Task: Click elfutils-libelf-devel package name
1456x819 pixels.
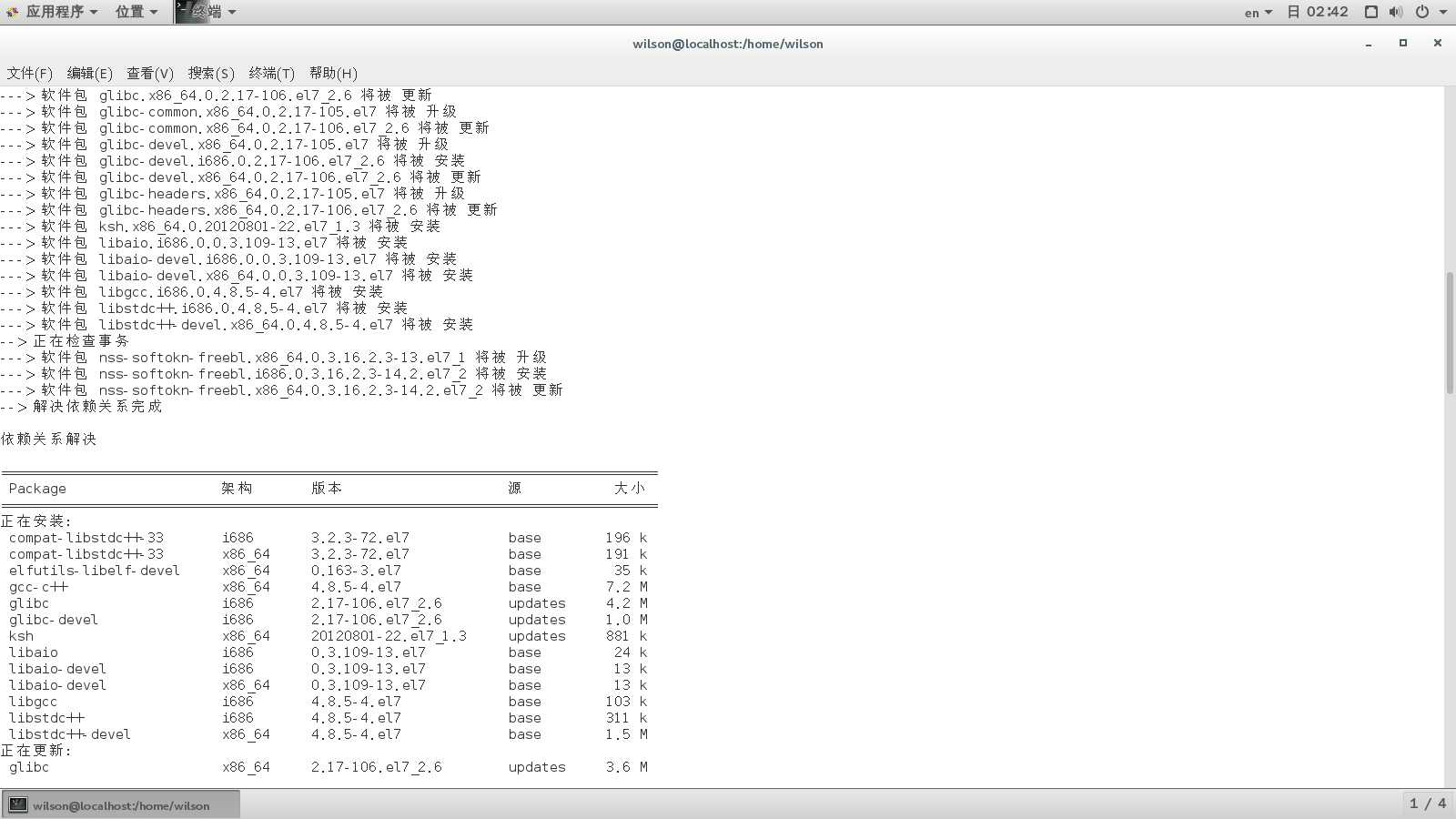Action: [x=95, y=571]
